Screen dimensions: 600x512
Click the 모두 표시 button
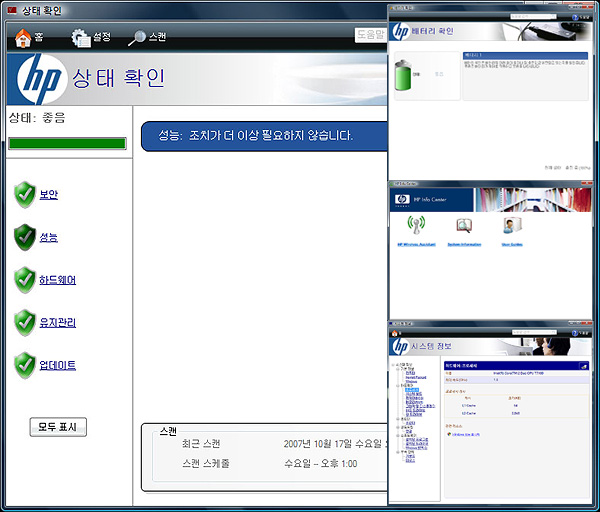click(x=58, y=427)
